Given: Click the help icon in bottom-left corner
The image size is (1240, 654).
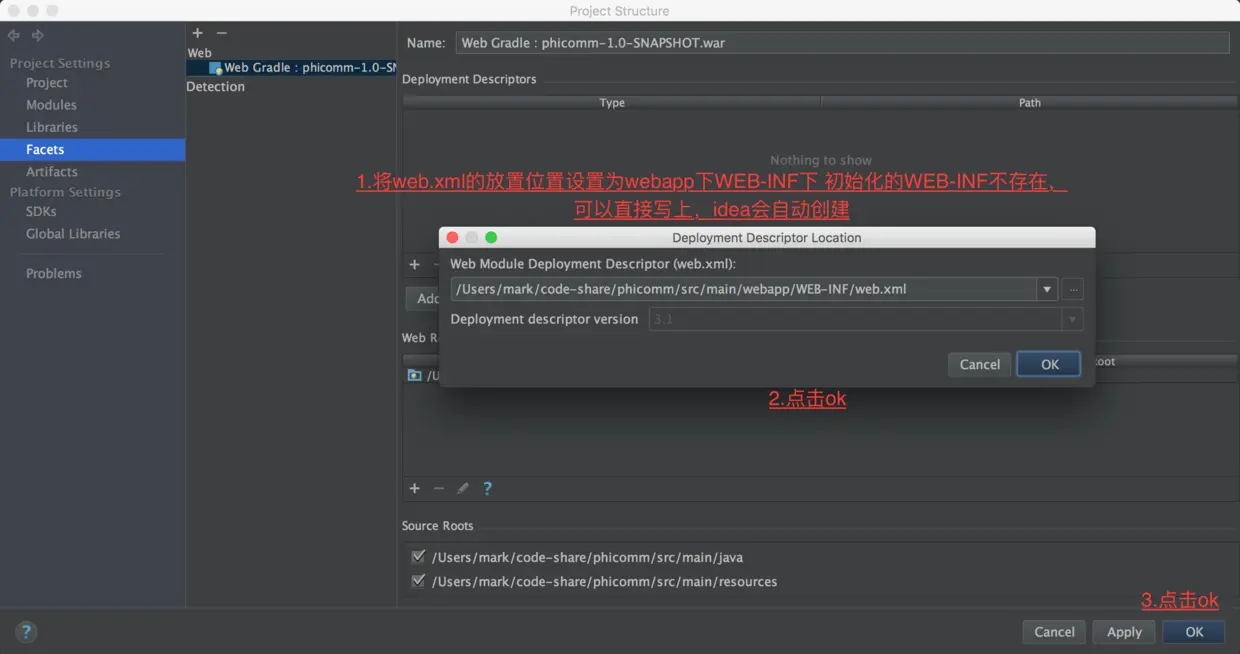Looking at the screenshot, I should coord(26,632).
